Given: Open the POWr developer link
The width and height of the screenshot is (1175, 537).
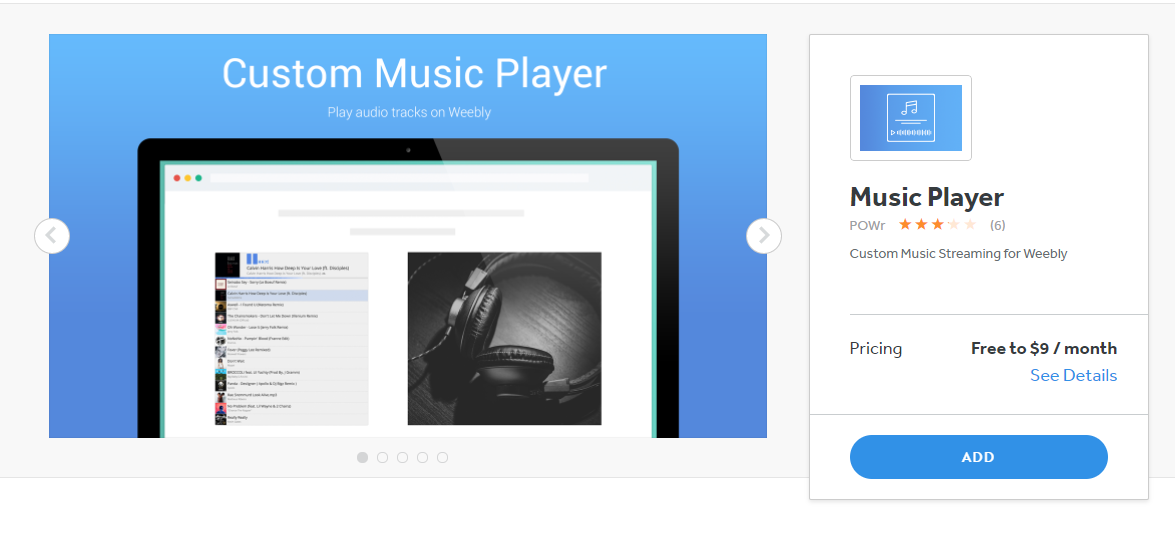Looking at the screenshot, I should 869,225.
